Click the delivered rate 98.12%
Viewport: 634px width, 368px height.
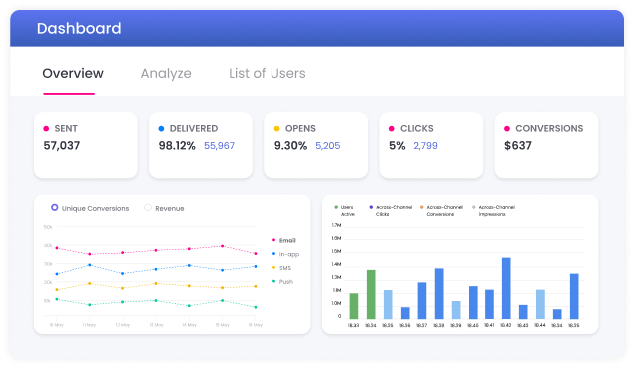(177, 146)
